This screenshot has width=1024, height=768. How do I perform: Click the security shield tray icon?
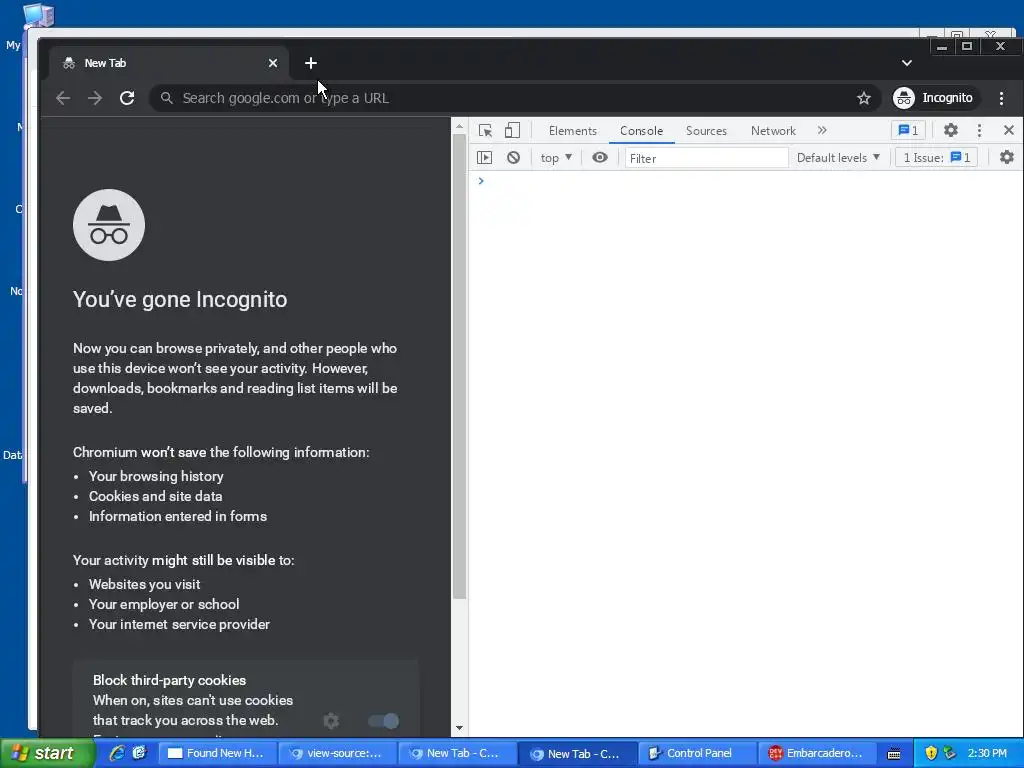point(931,754)
